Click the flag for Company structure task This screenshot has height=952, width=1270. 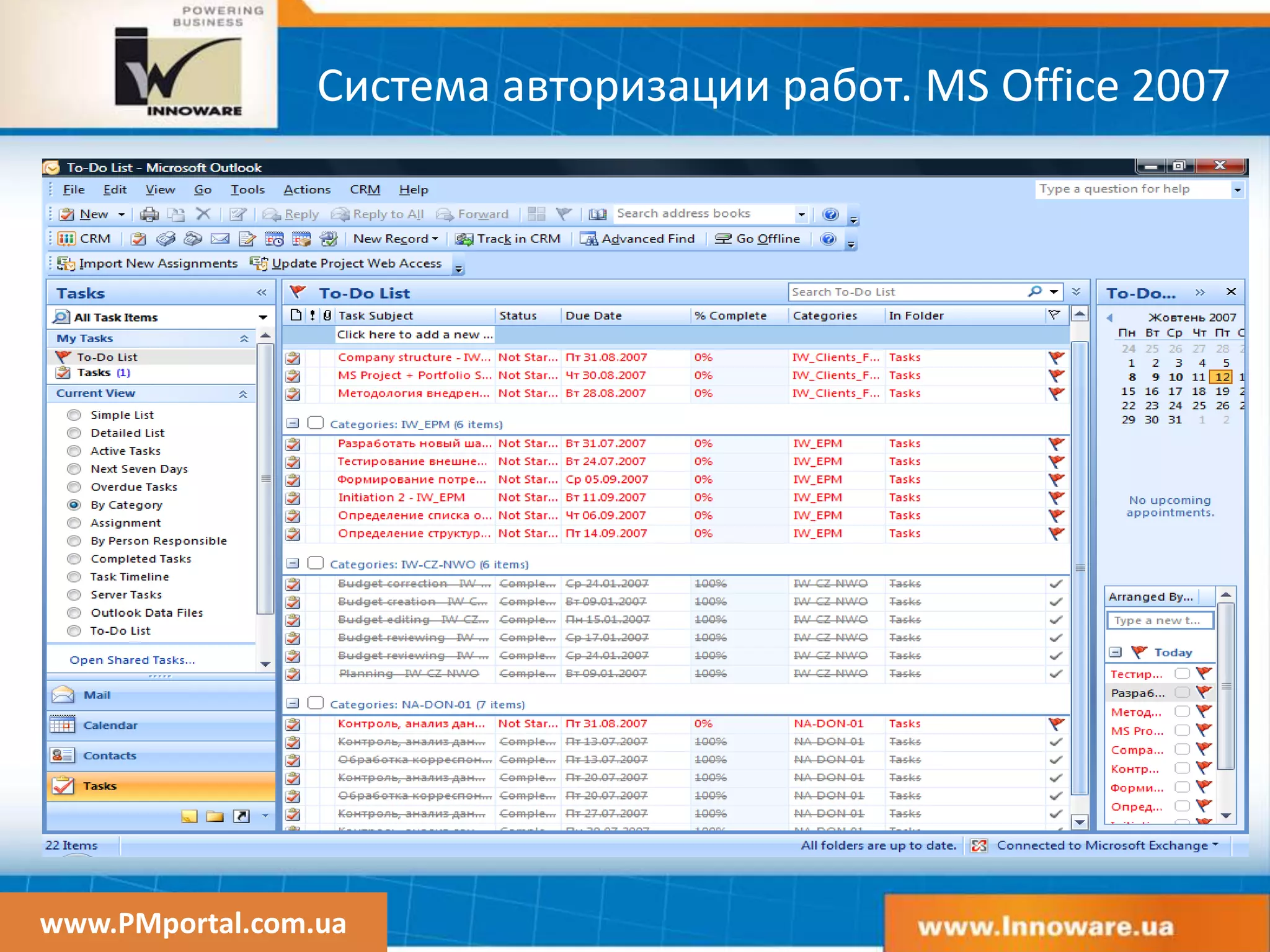[1056, 358]
